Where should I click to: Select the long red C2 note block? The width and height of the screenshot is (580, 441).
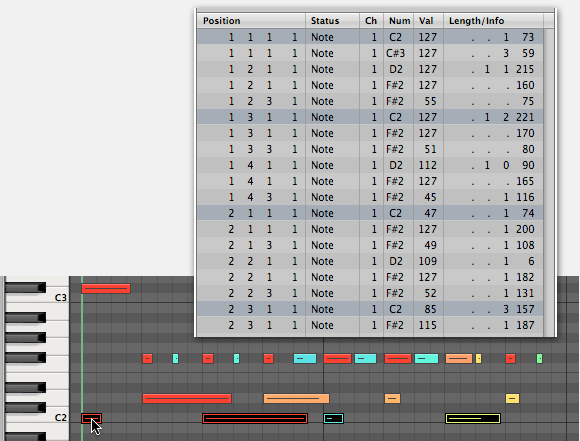click(255, 418)
